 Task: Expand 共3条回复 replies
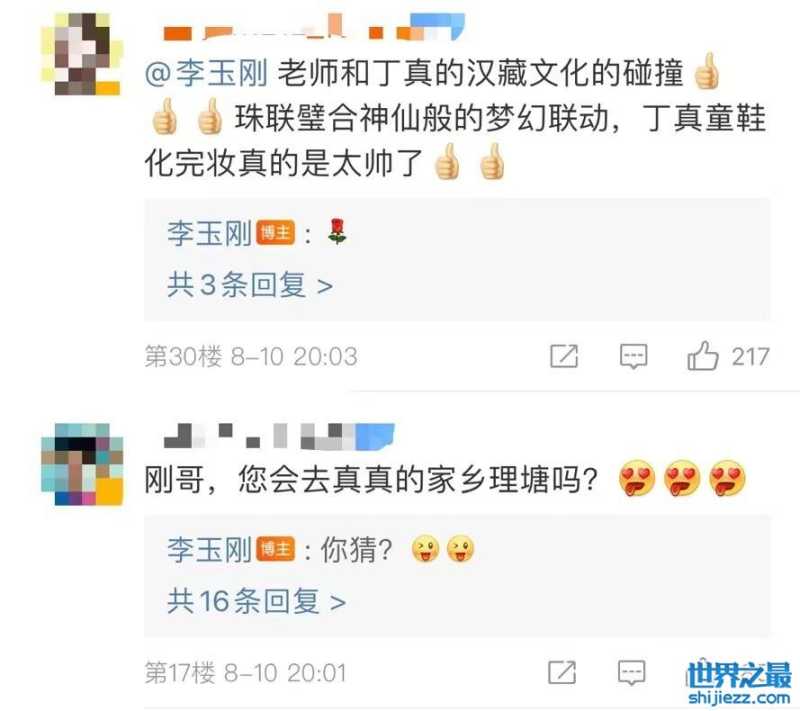250,285
